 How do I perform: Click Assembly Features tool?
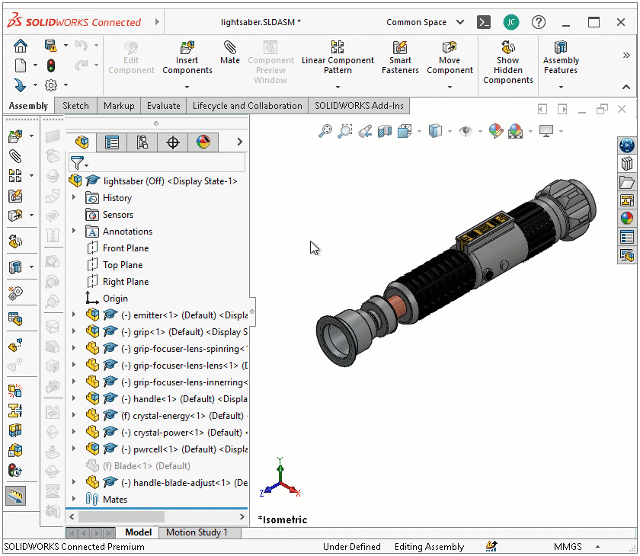pyautogui.click(x=561, y=58)
